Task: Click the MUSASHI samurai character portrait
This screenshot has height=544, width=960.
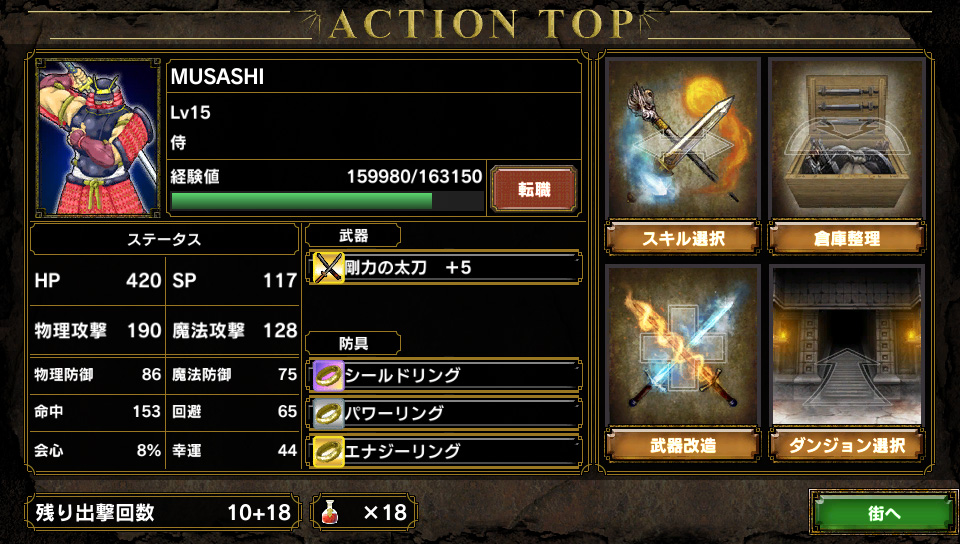Action: click(x=98, y=138)
